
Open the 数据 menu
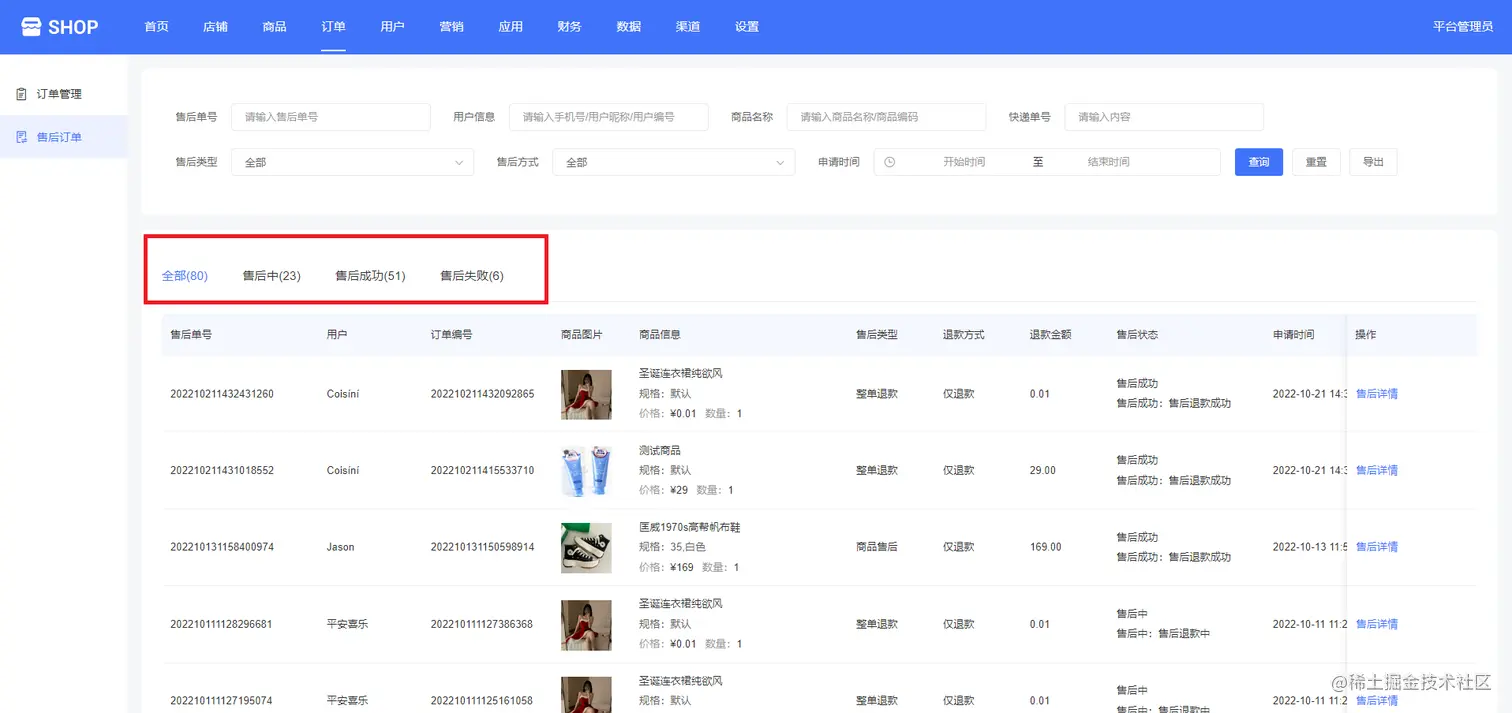[628, 27]
